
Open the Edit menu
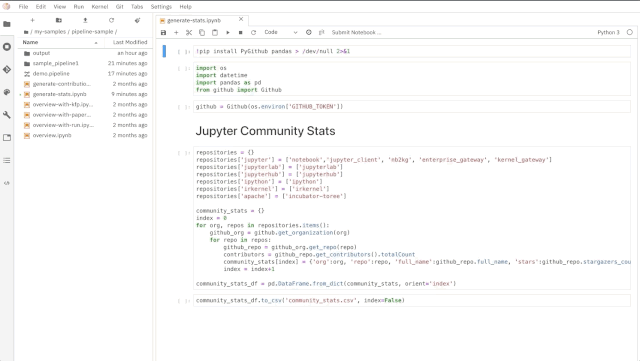pos(41,7)
